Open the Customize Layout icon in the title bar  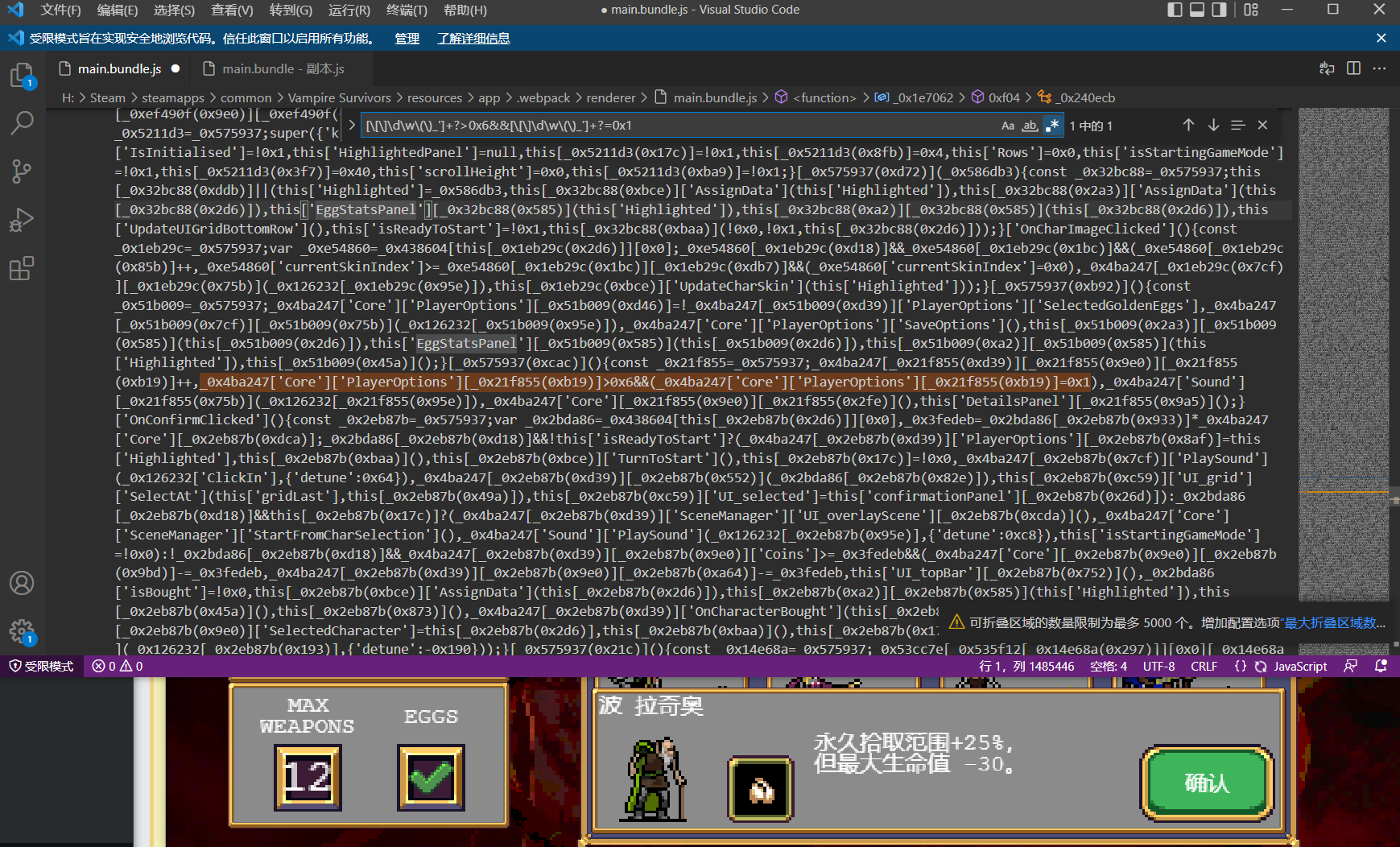[1251, 10]
